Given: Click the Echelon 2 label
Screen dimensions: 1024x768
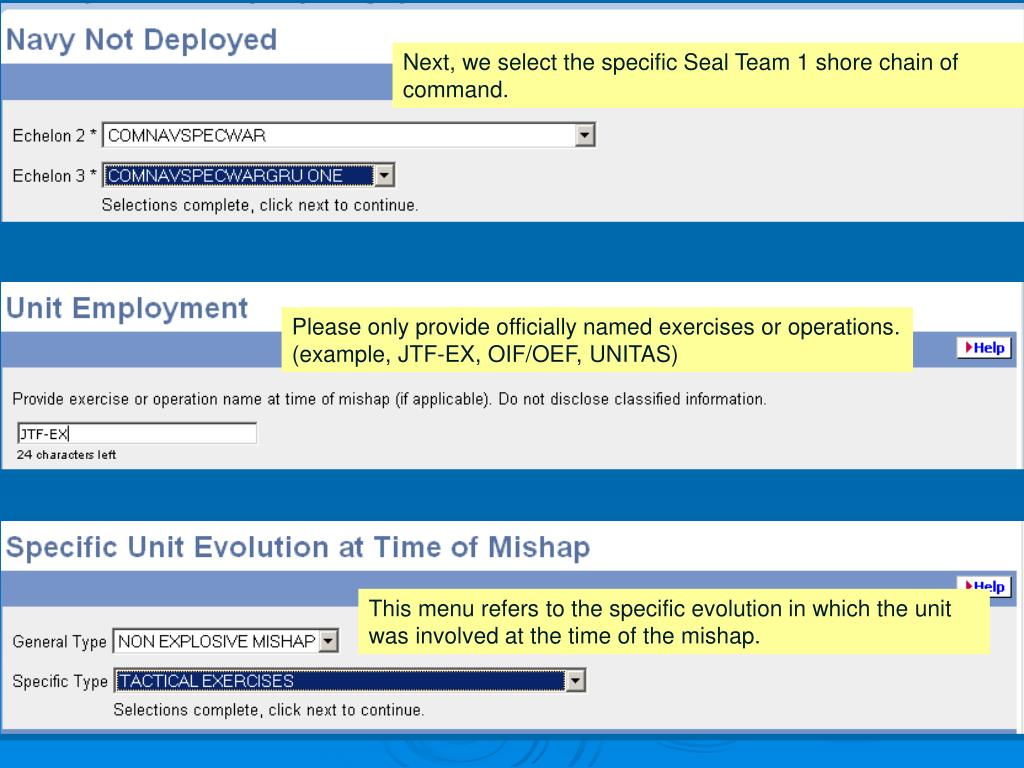Looking at the screenshot, I should pyautogui.click(x=54, y=136).
